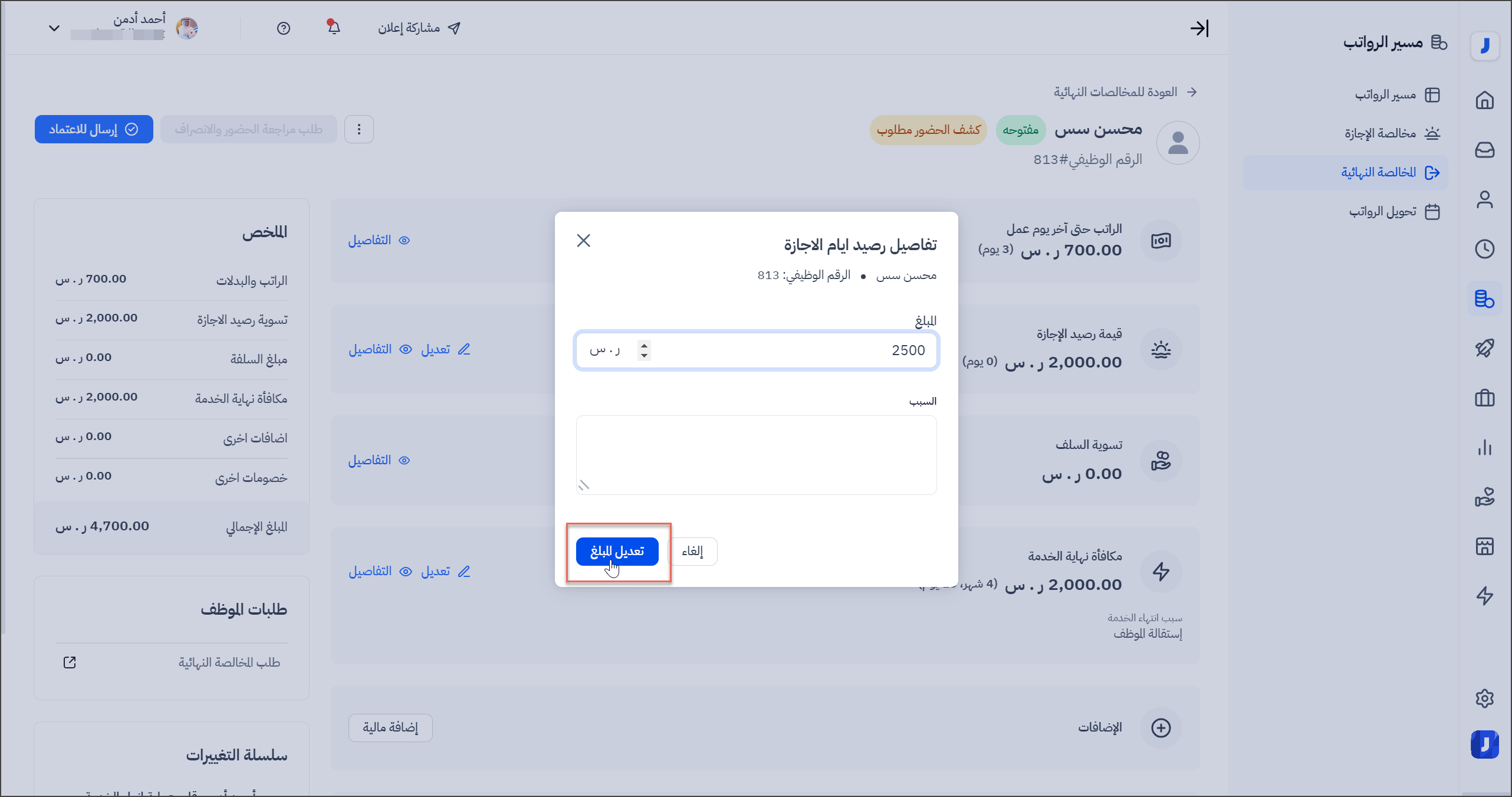This screenshot has height=797, width=1512.
Task: Click the إرسال للاعتماد button
Action: [x=94, y=129]
